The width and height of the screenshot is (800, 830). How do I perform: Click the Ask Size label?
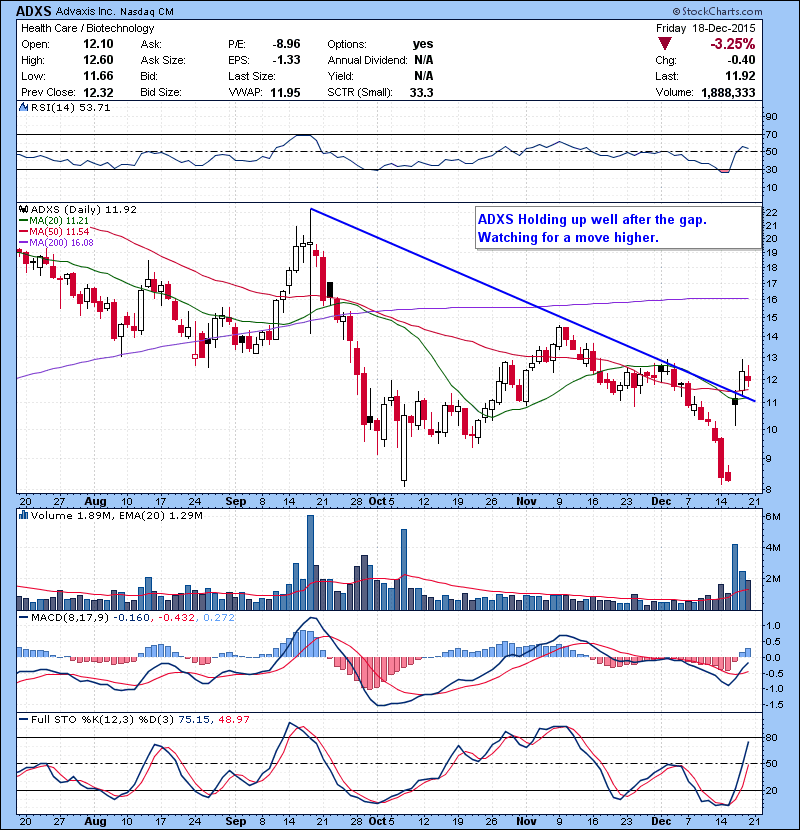[x=163, y=60]
